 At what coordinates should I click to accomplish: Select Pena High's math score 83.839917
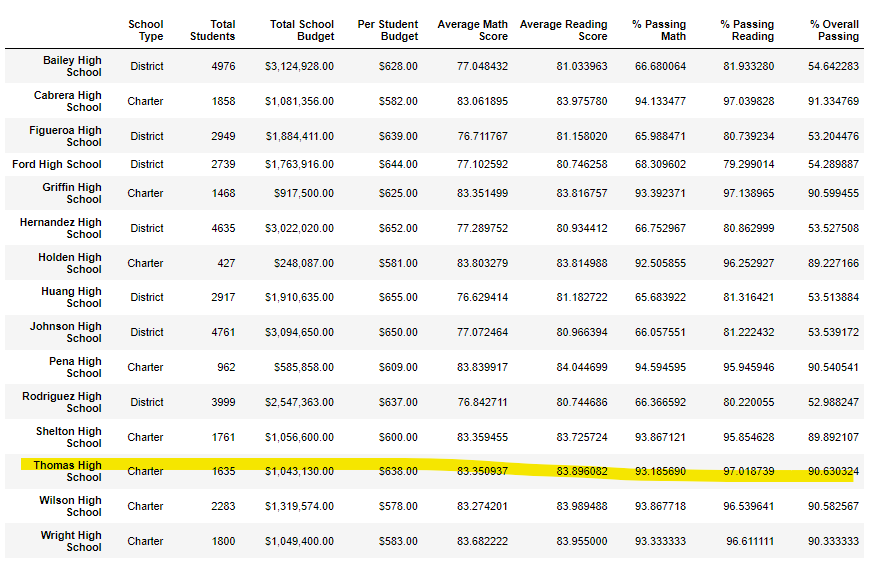pos(482,368)
